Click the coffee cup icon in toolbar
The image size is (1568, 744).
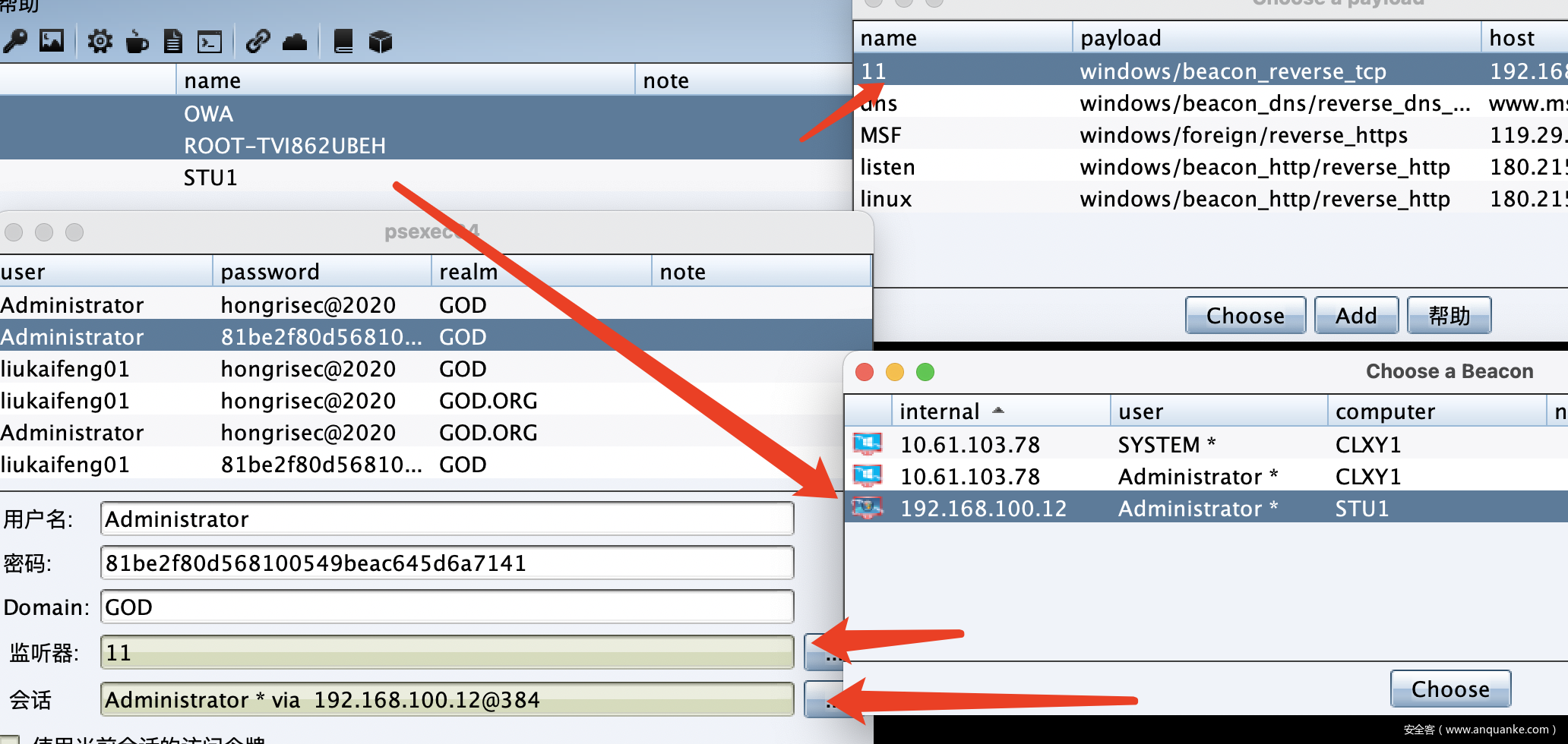point(137,40)
